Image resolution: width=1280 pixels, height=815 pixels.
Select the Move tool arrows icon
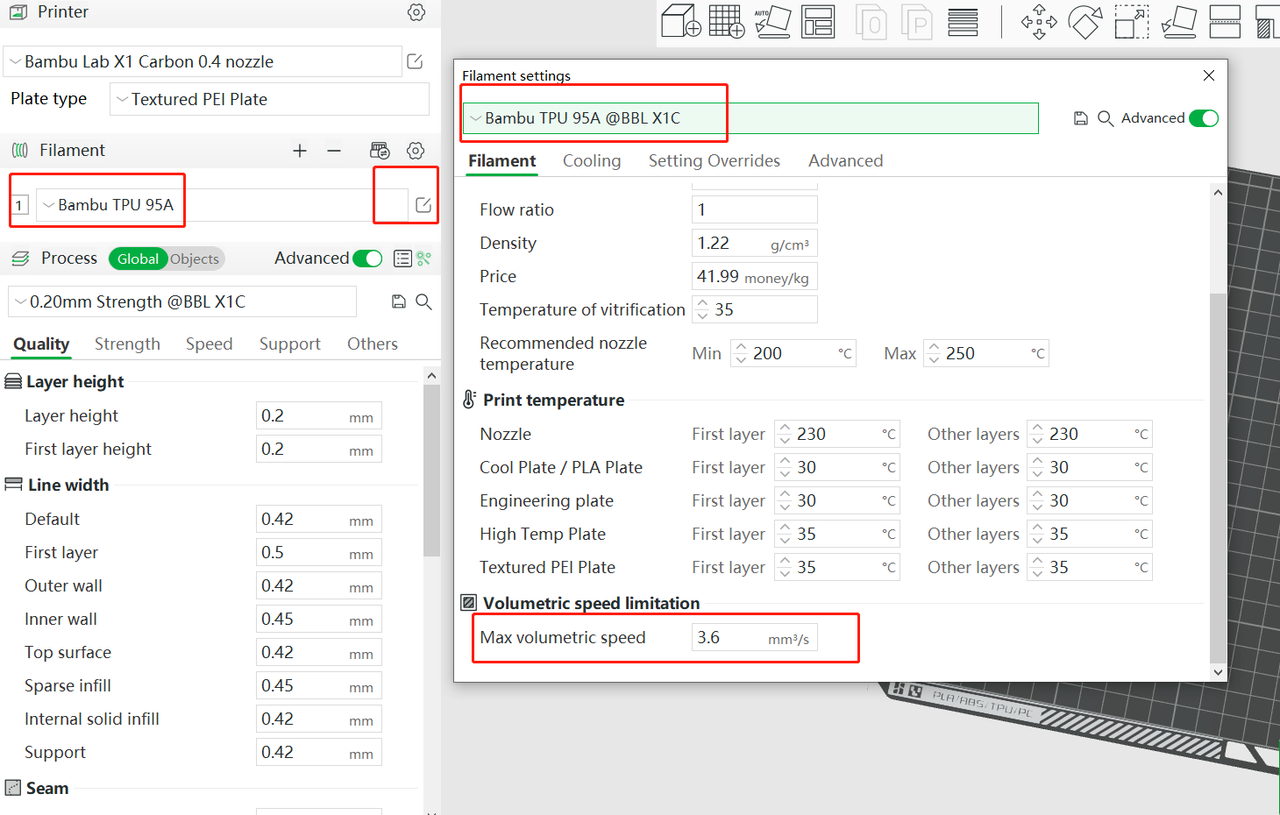tap(1039, 21)
